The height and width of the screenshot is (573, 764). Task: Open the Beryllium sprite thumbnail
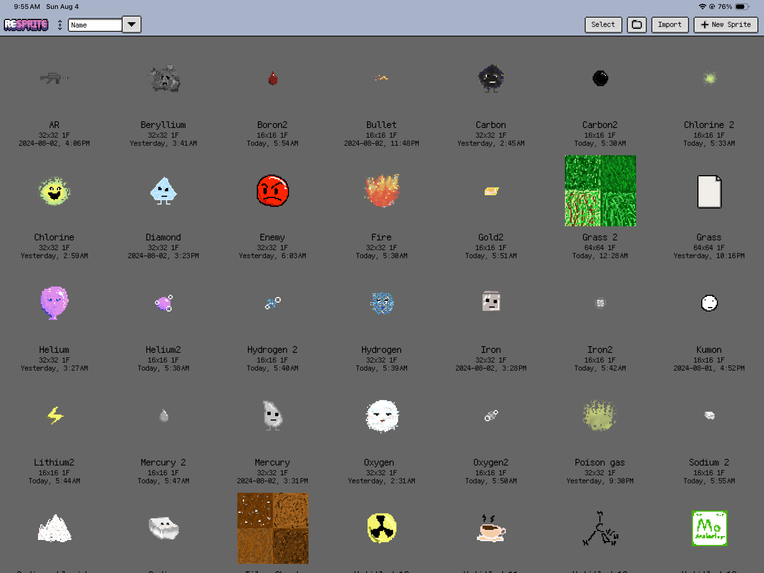point(164,78)
